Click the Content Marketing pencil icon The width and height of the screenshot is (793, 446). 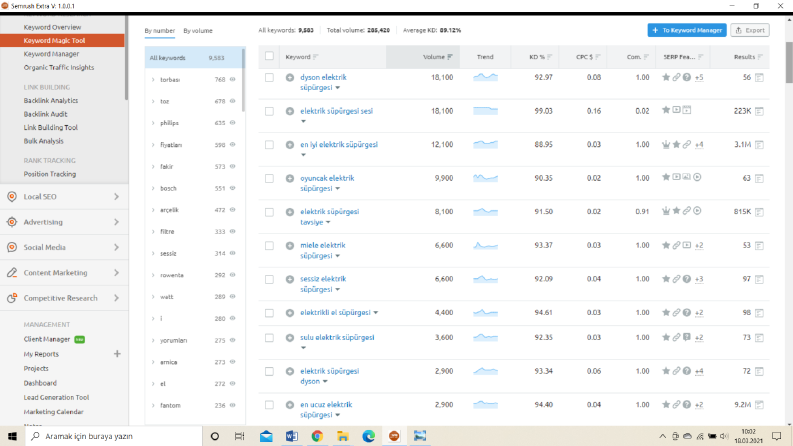coord(12,273)
